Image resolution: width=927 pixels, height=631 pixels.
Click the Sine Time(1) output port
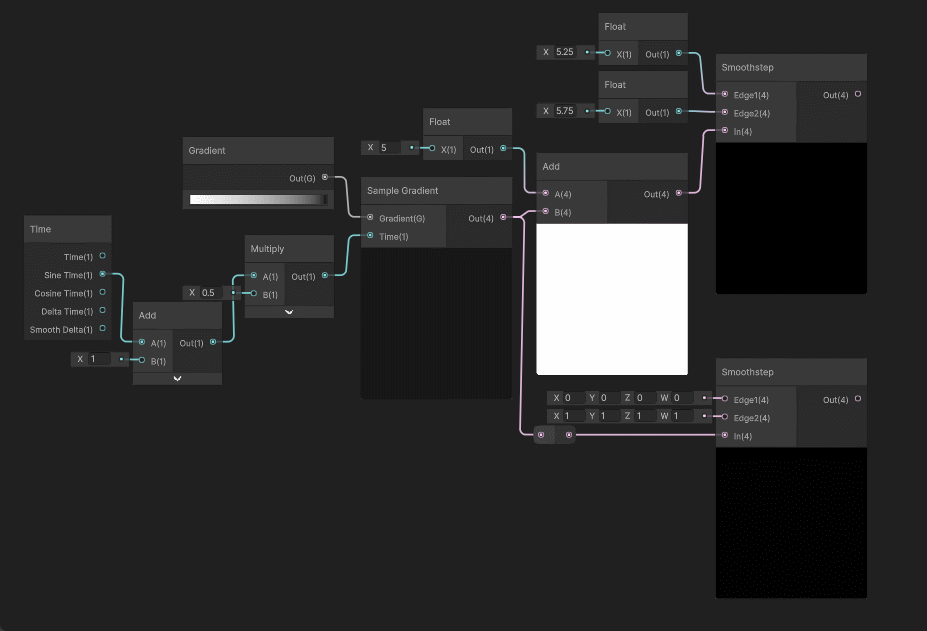point(102,274)
